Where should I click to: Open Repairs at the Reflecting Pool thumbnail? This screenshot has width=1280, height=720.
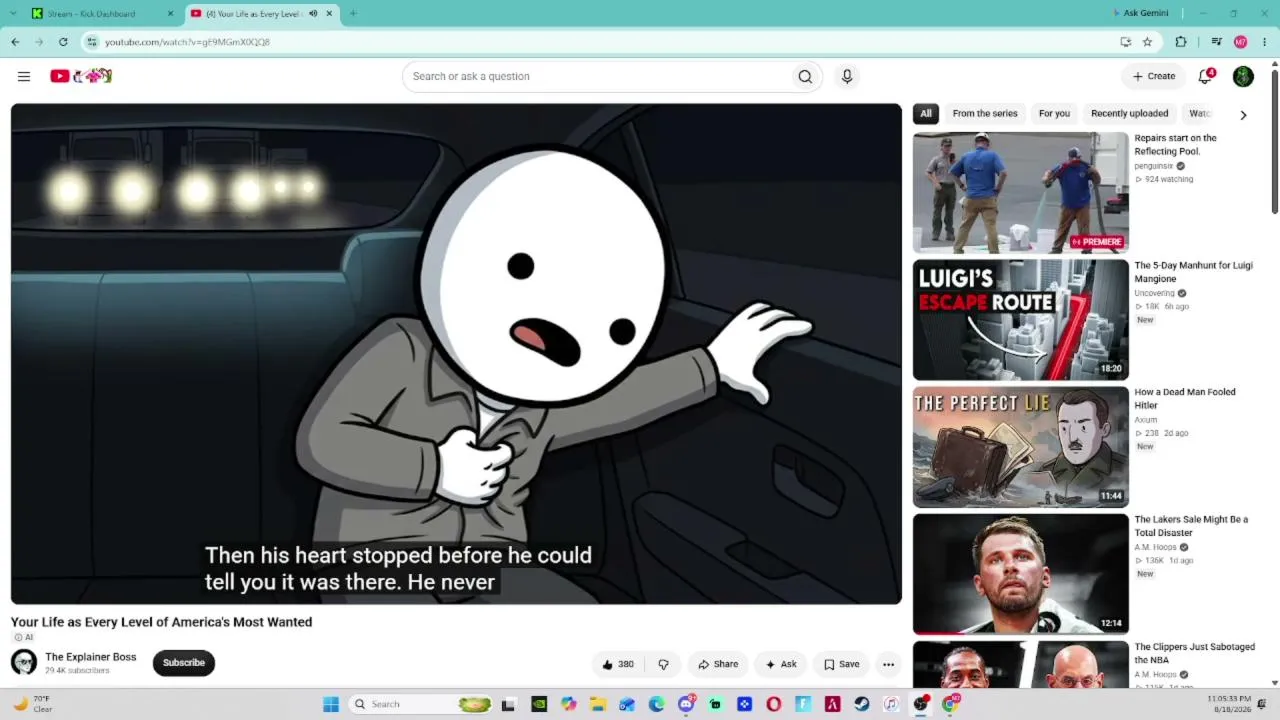pos(1020,192)
